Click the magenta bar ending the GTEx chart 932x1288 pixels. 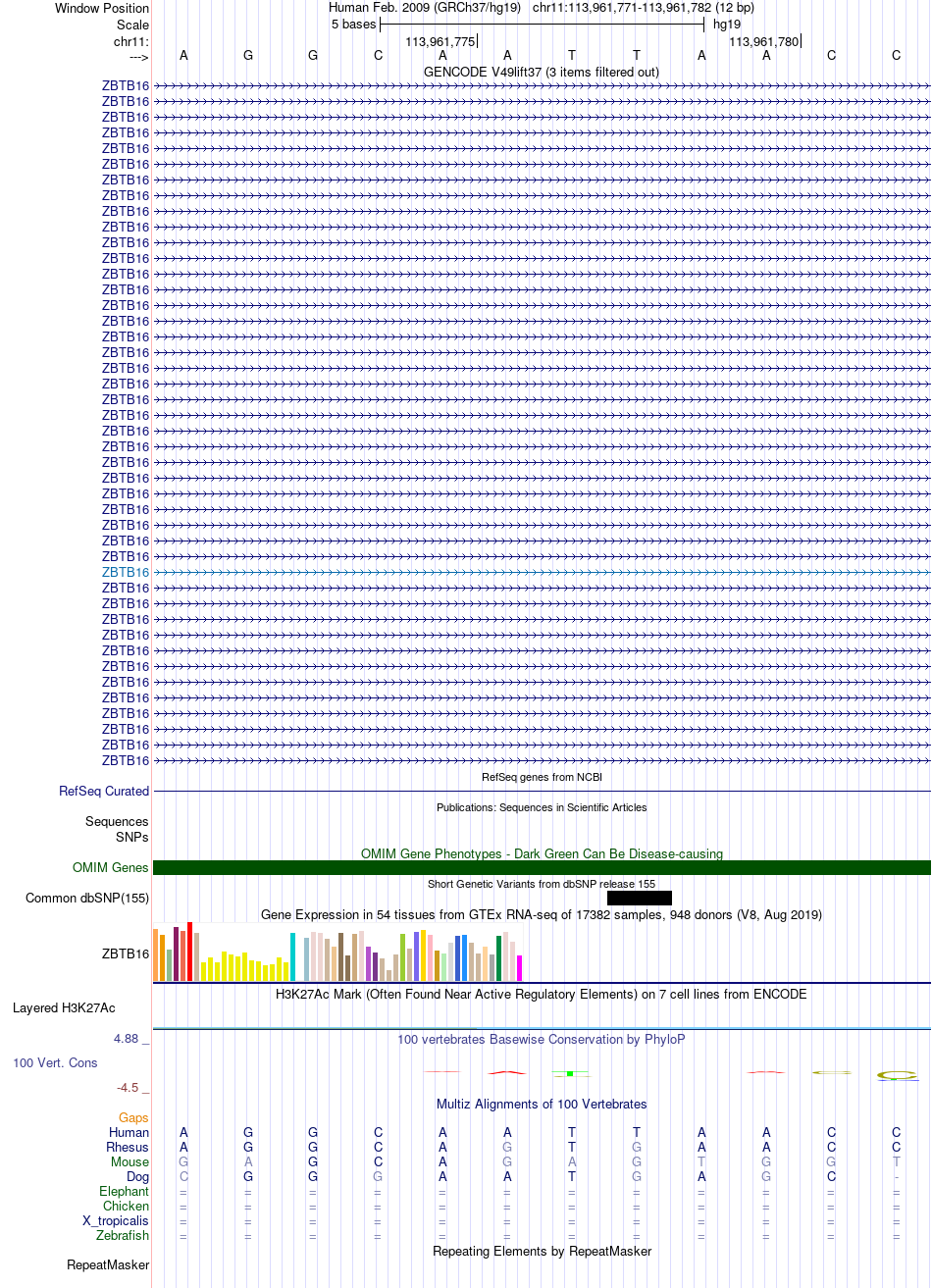point(519,968)
